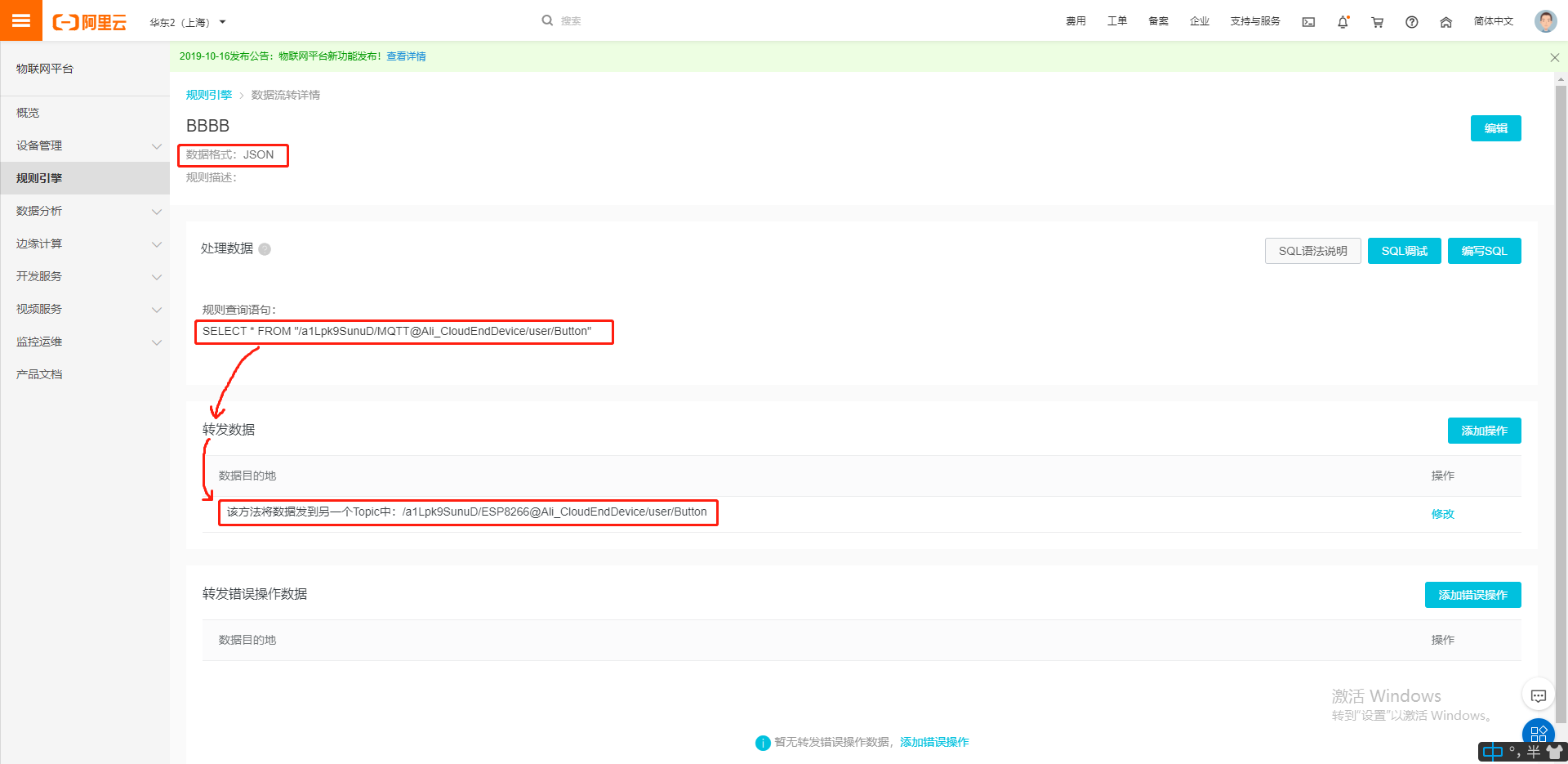
Task: Expand 设备管理 in the sidebar
Action: point(85,145)
